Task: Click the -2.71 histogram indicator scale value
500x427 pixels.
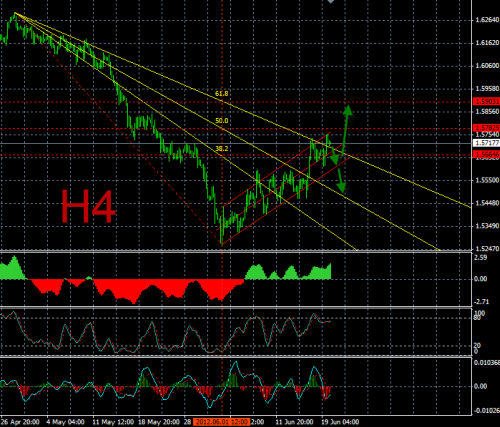Action: (x=481, y=302)
